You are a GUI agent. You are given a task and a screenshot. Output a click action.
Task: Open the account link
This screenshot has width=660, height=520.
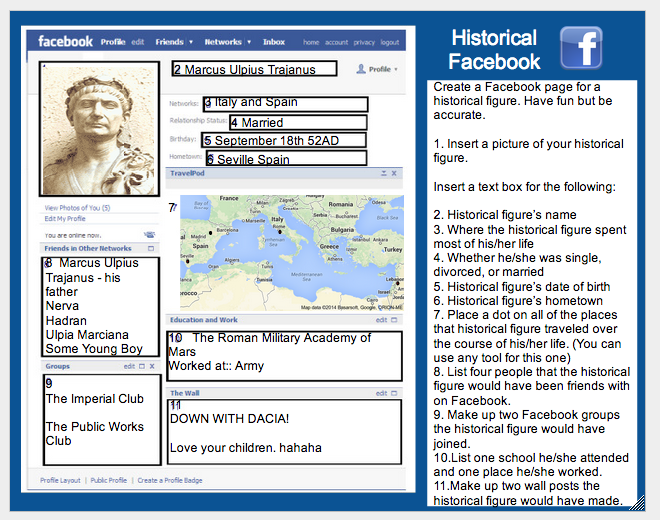336,42
